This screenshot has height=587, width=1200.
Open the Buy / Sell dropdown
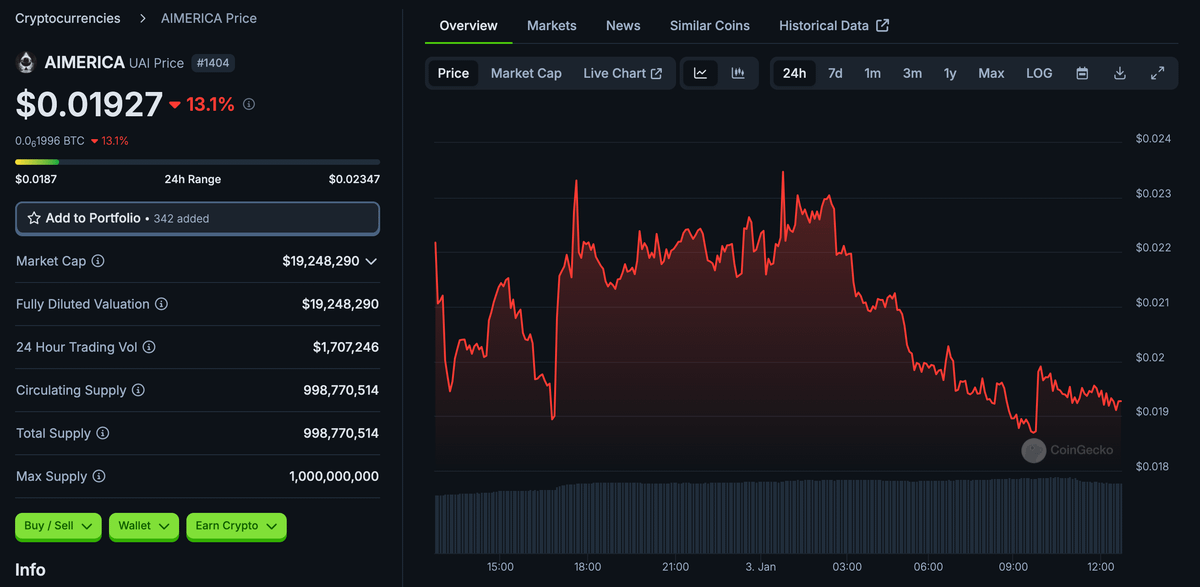[x=58, y=526]
